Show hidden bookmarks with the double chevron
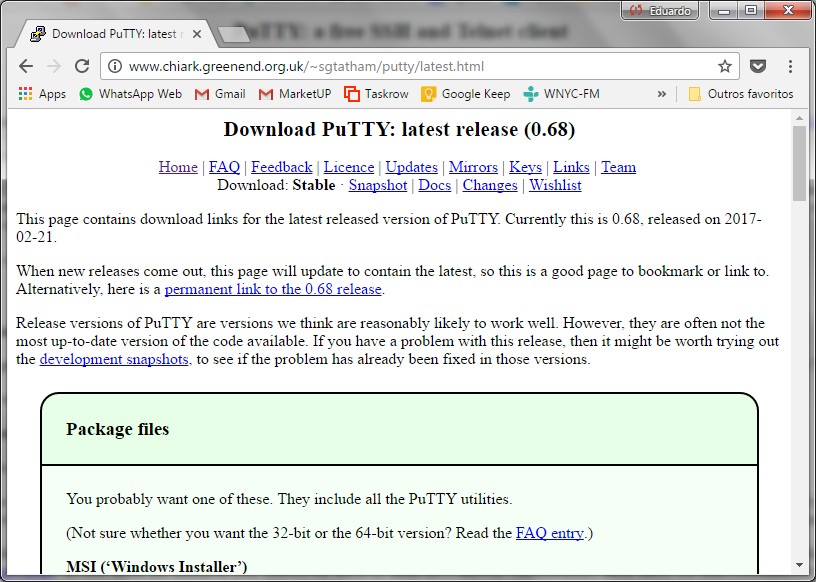Screen dimensions: 816x582 click(x=661, y=94)
